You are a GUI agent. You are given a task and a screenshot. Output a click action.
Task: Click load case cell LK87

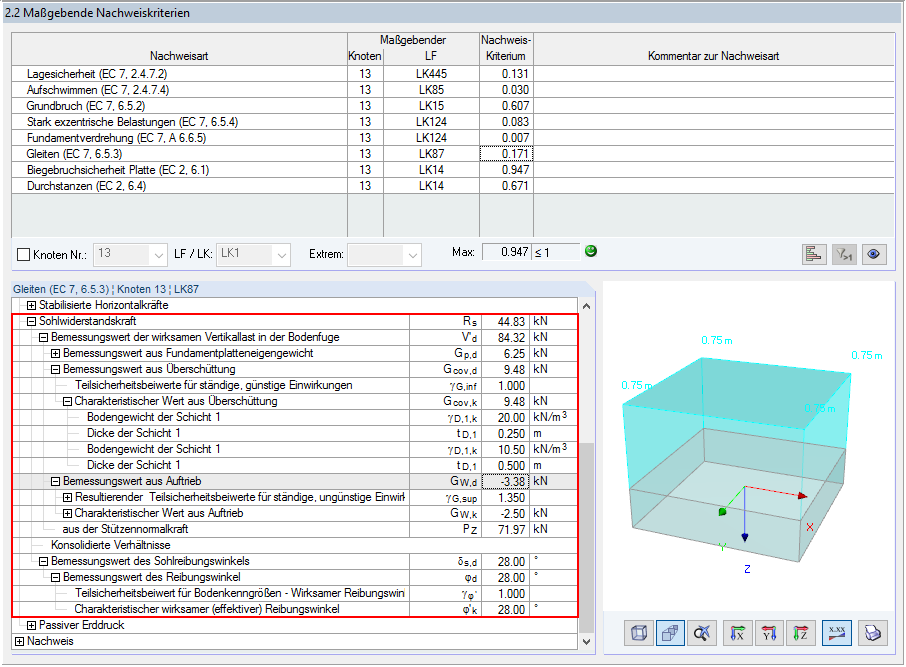pos(431,154)
